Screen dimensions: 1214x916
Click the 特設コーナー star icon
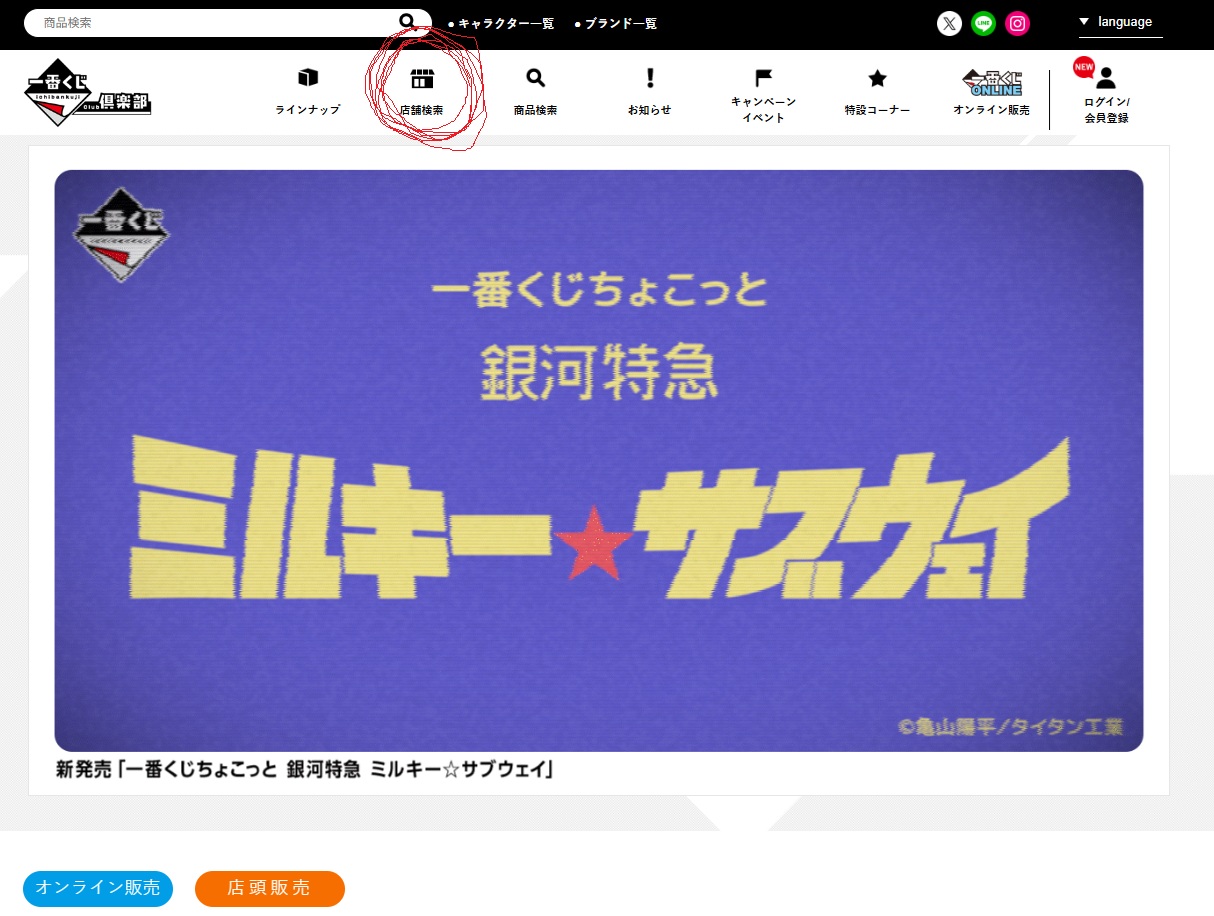[x=877, y=79]
